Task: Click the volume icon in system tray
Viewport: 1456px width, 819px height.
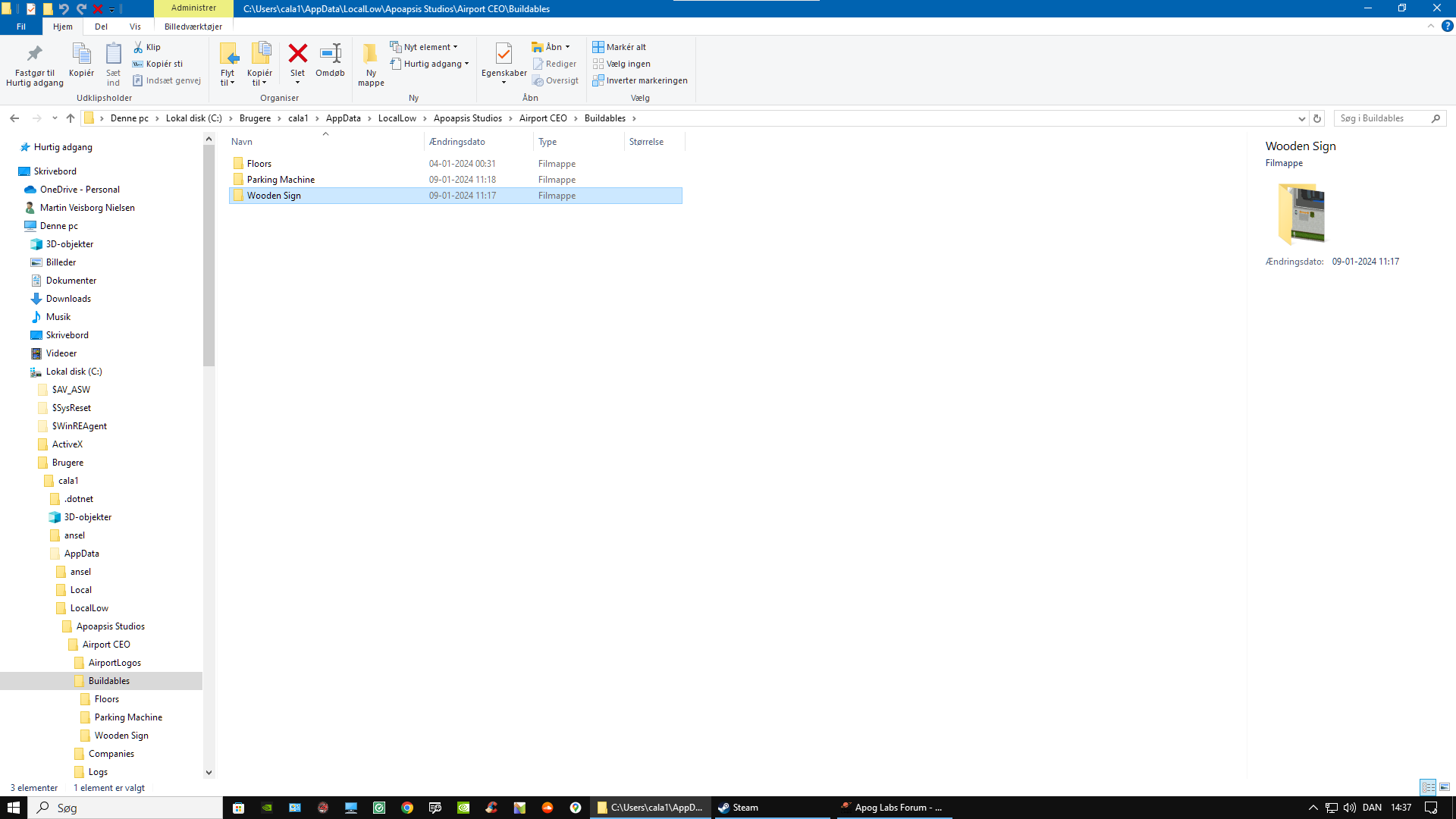Action: 1350,808
